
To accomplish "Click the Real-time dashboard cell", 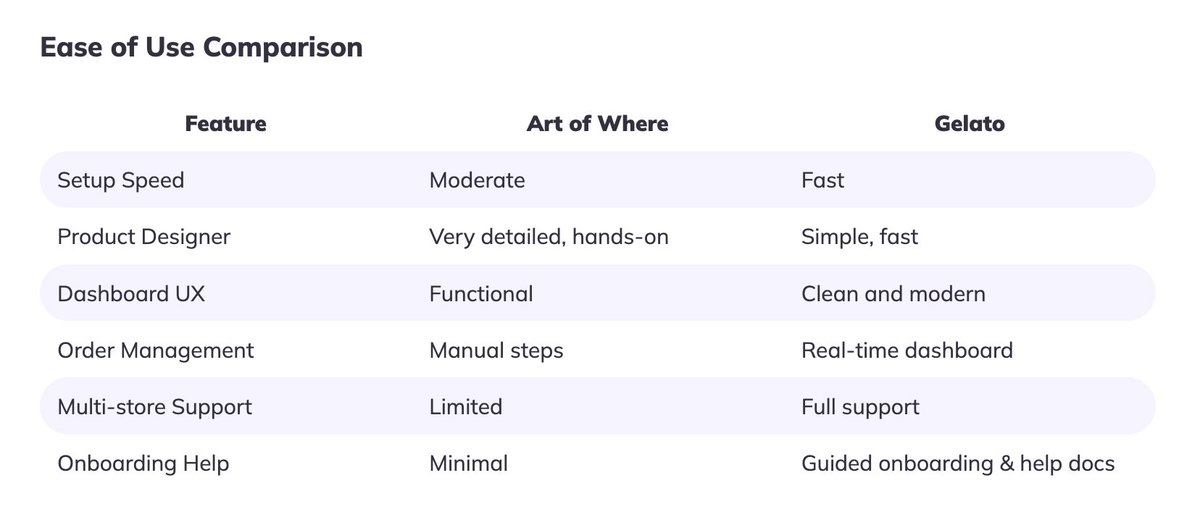I will [x=907, y=350].
